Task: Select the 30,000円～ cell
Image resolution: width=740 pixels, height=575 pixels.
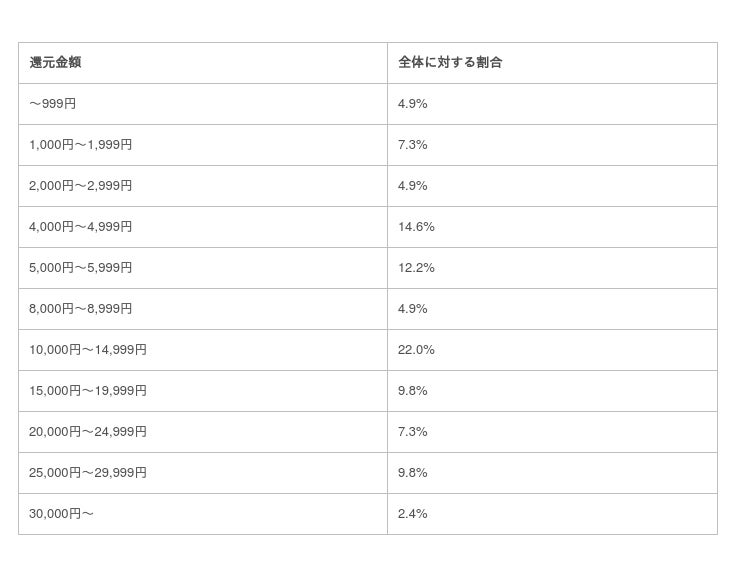Action: [62, 514]
